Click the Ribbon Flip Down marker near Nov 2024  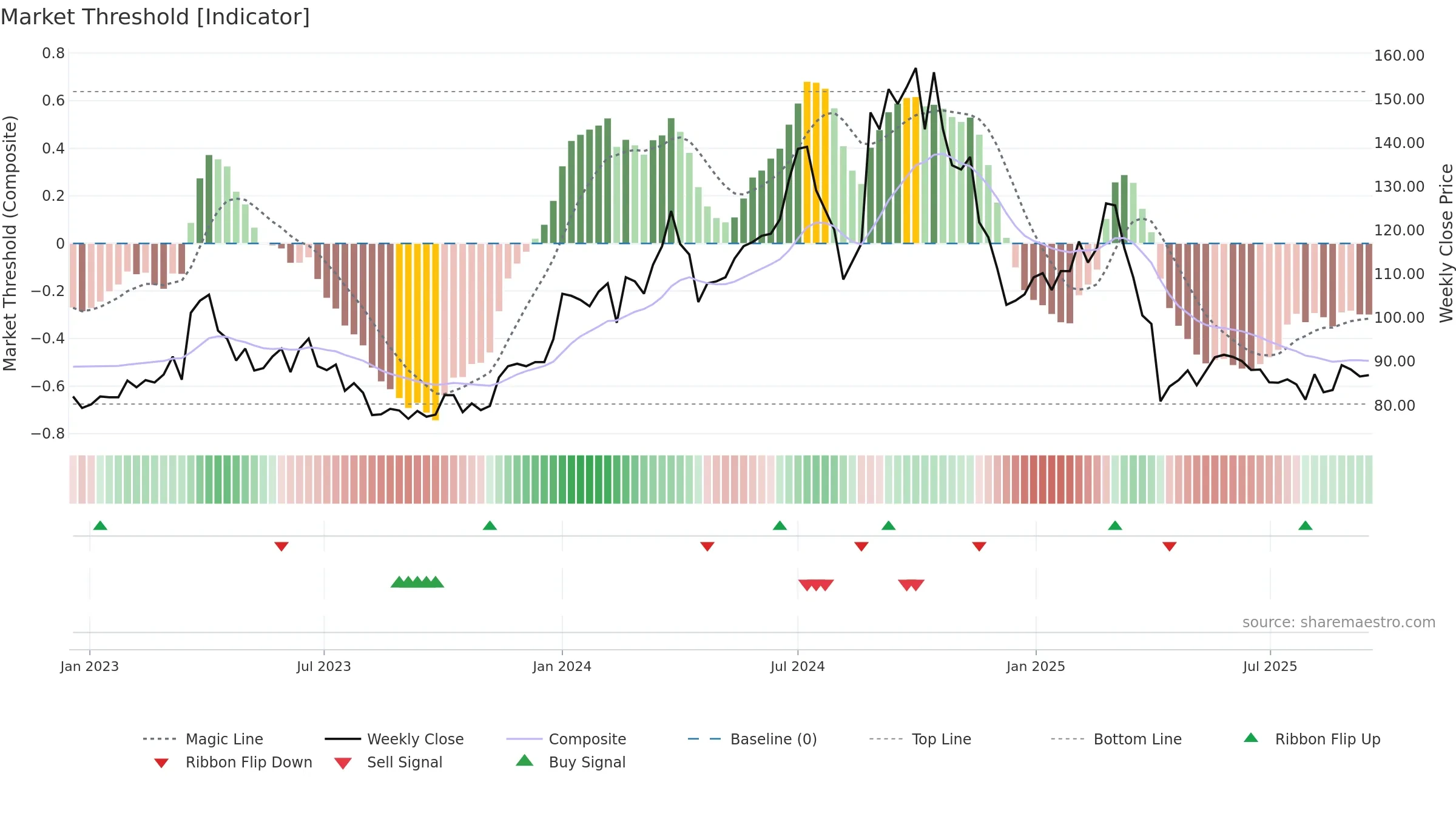(979, 547)
